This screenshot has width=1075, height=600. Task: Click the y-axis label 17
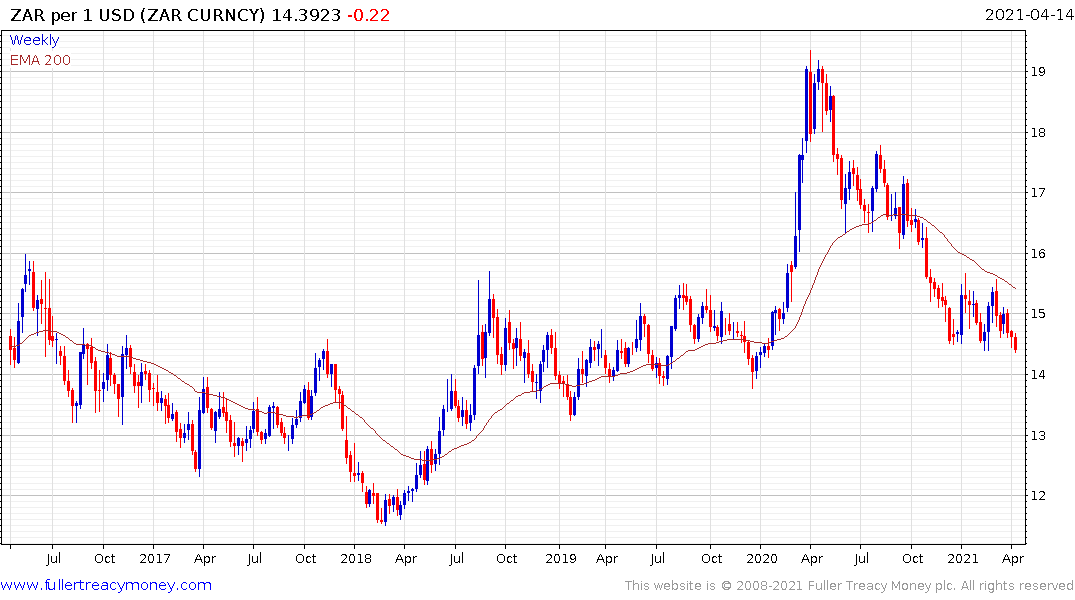1037,193
